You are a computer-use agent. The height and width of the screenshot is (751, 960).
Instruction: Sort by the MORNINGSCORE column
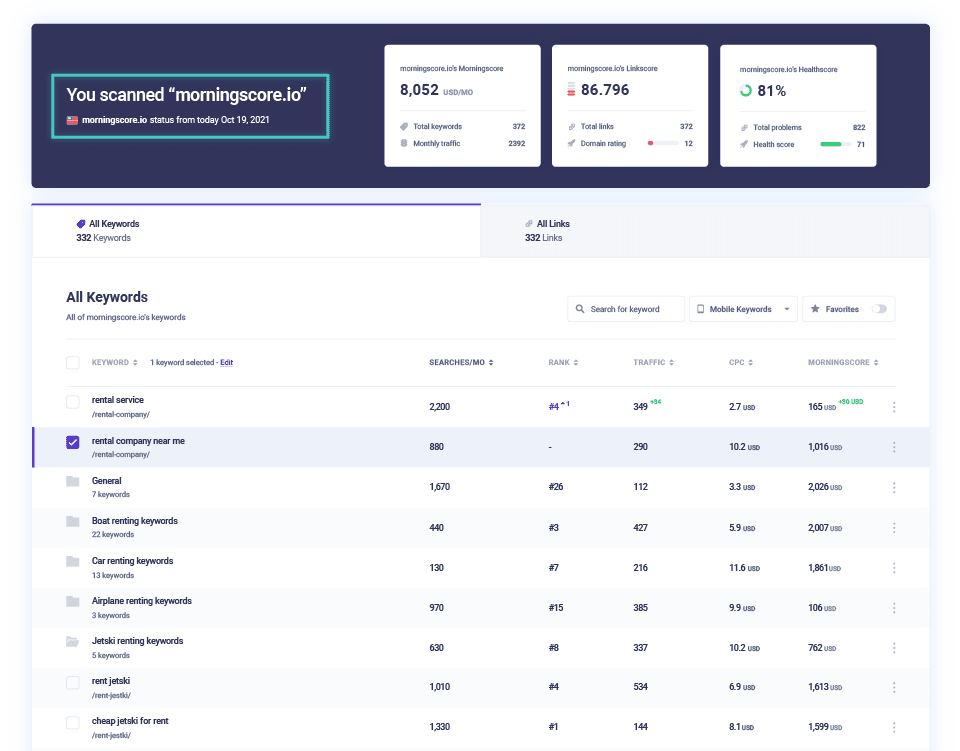843,362
